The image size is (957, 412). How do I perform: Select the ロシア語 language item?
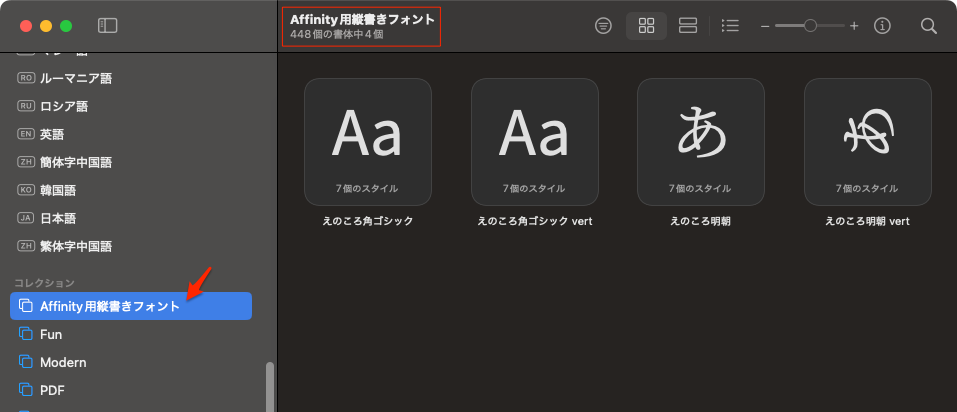tap(64, 106)
